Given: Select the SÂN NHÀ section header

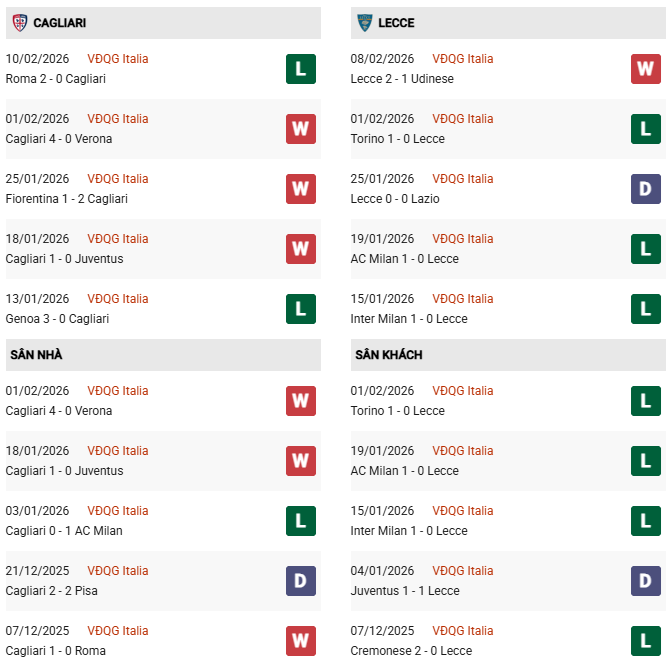Looking at the screenshot, I should click(36, 355).
